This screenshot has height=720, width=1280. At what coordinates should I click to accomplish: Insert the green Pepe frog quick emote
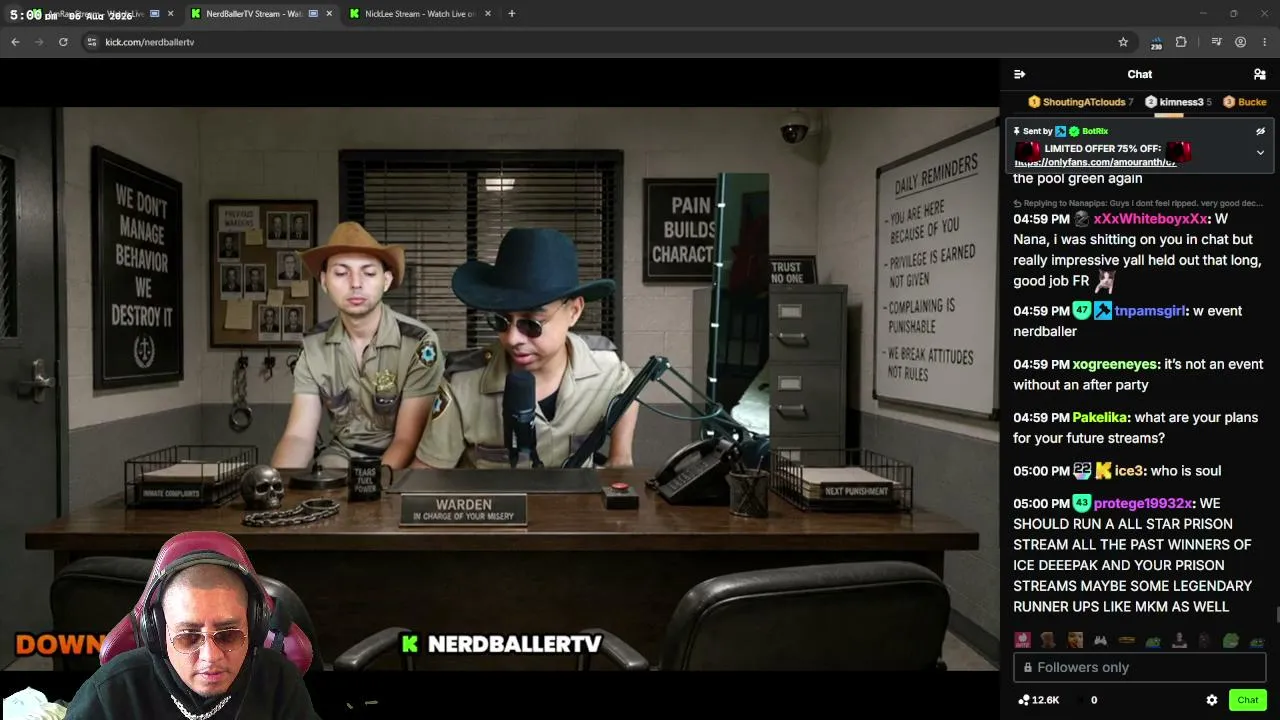pos(1231,640)
